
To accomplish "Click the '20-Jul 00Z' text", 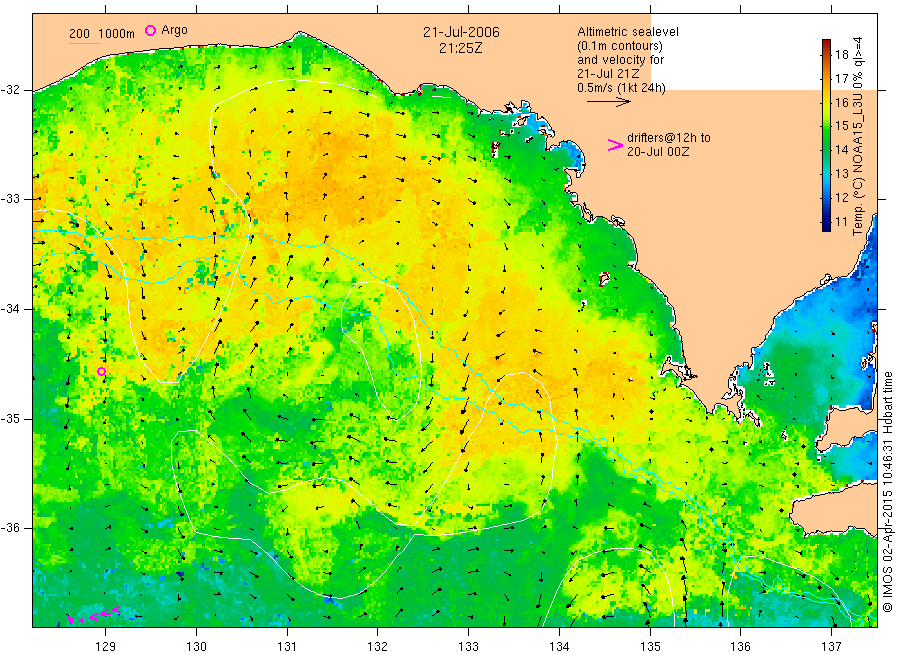I will (x=658, y=152).
